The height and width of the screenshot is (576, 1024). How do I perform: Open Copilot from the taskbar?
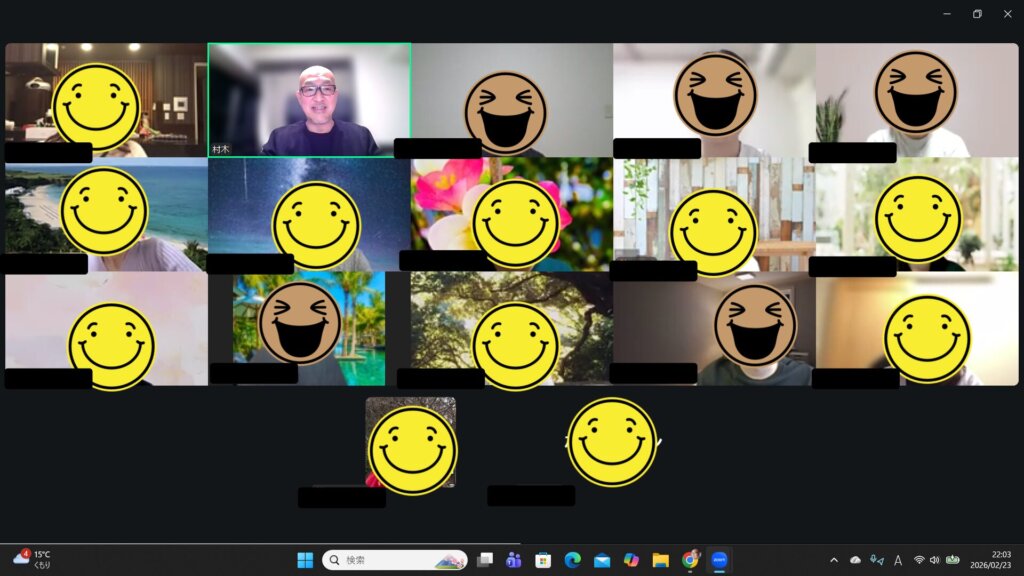click(631, 560)
